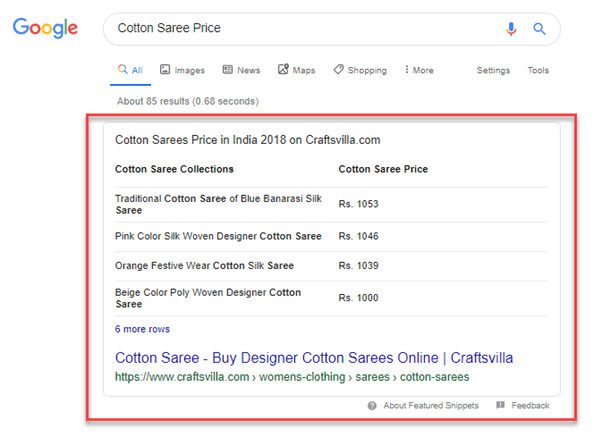The image size is (602, 437).
Task: Open search Tools
Action: point(538,70)
